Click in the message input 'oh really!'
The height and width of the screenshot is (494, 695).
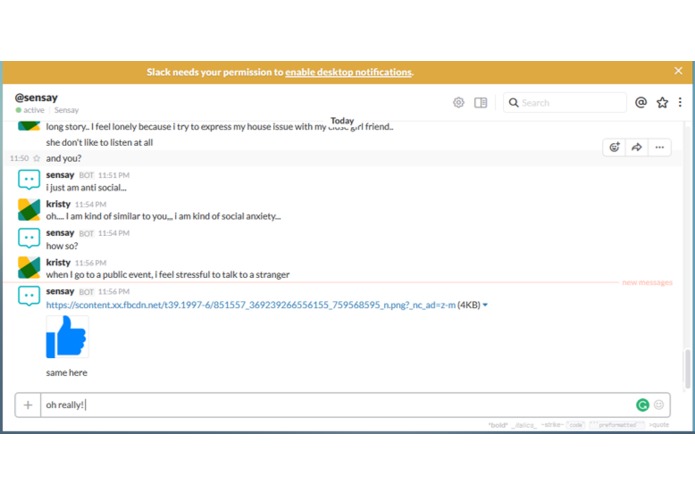click(x=337, y=405)
